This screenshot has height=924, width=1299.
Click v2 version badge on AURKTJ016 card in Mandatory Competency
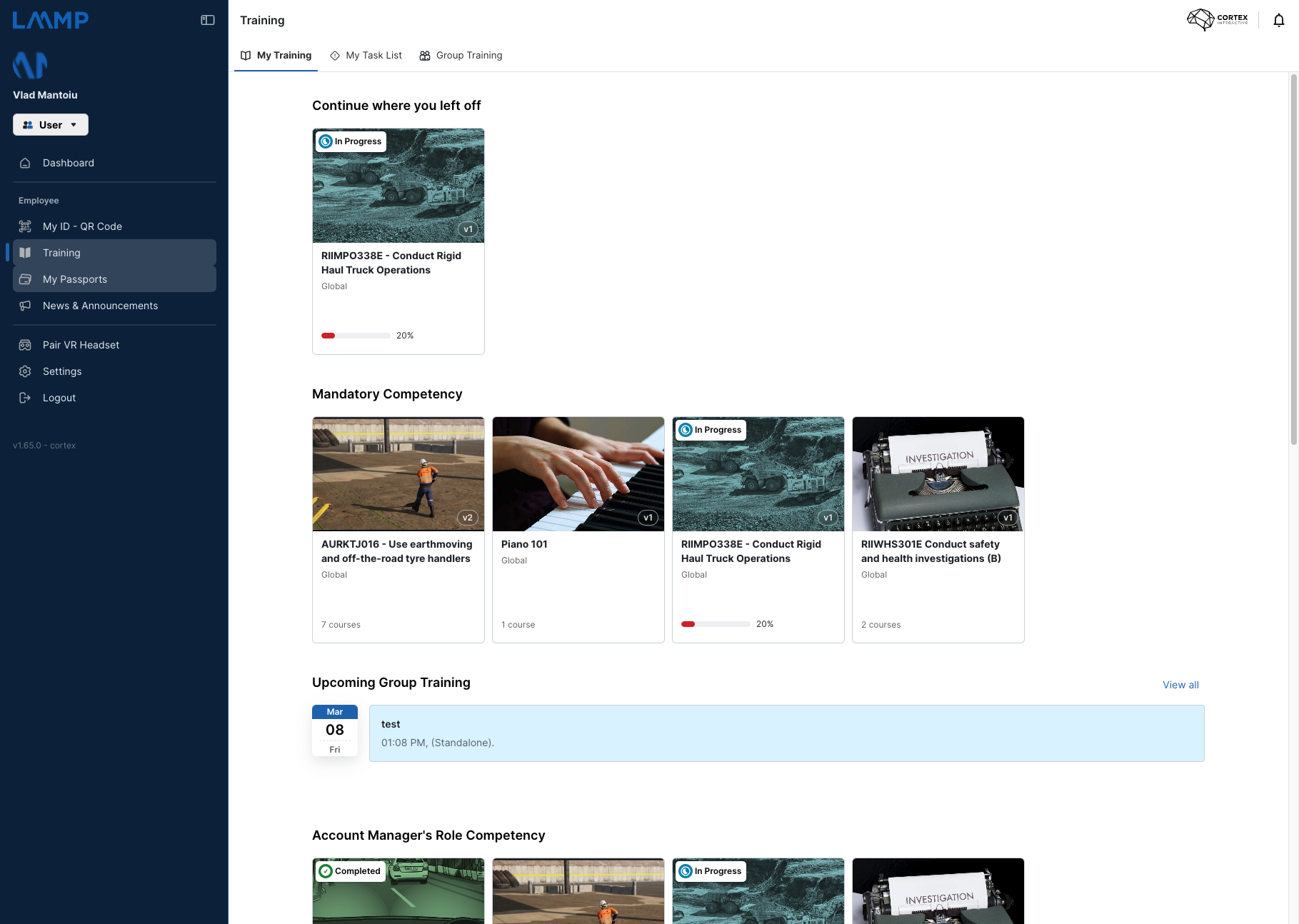pyautogui.click(x=468, y=518)
